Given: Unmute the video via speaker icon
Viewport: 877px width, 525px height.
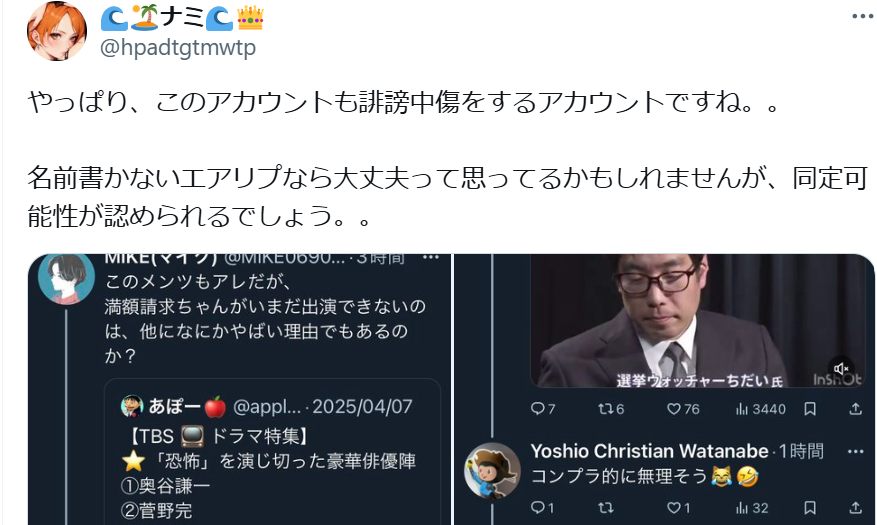Looking at the screenshot, I should click(841, 368).
